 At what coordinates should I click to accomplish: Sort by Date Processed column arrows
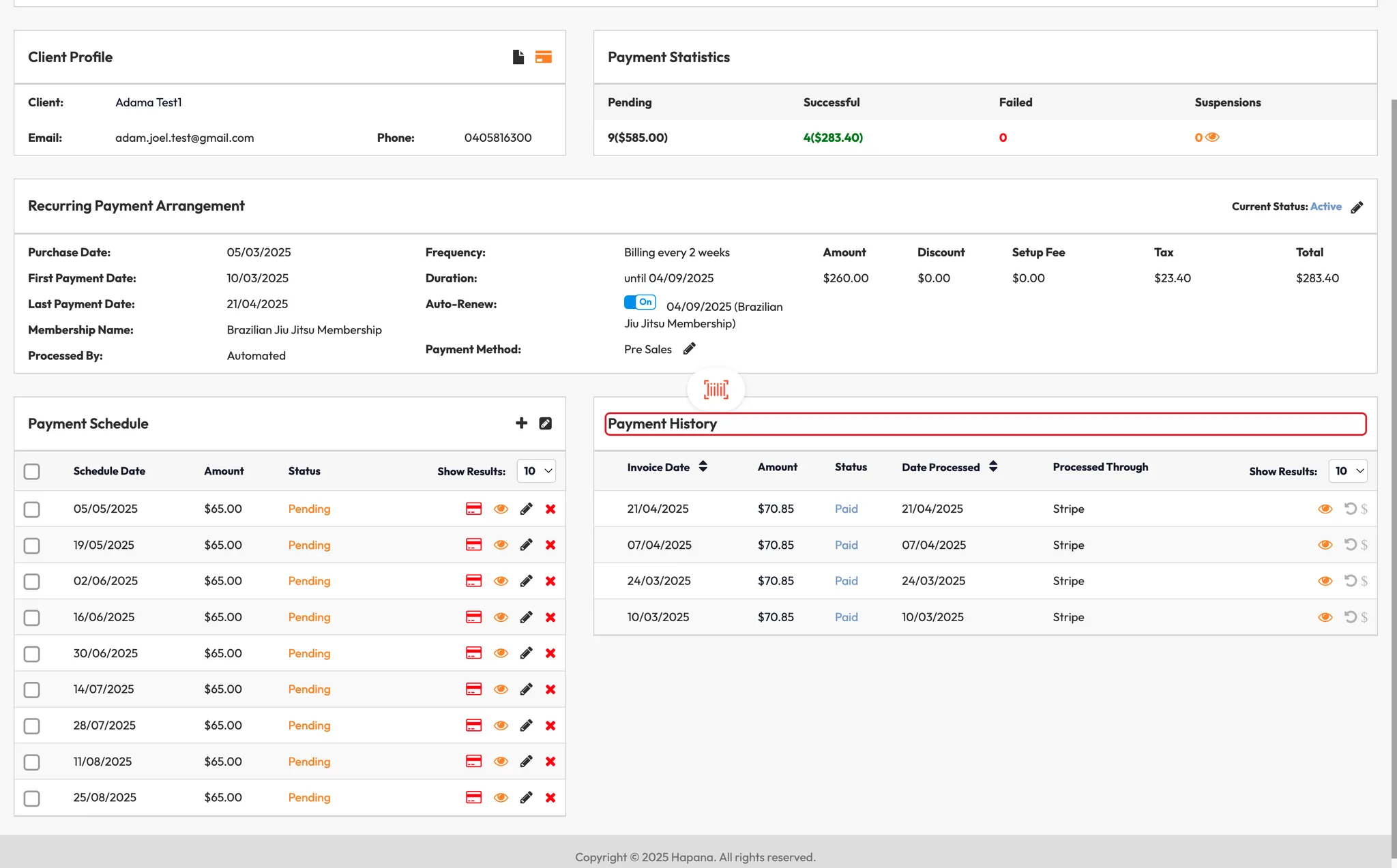coord(993,467)
